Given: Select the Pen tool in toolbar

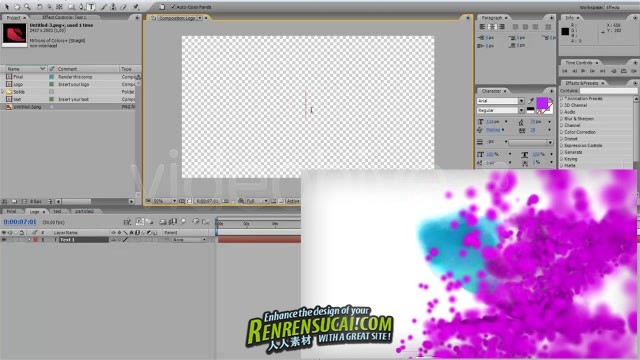Looking at the screenshot, I should coord(81,7).
